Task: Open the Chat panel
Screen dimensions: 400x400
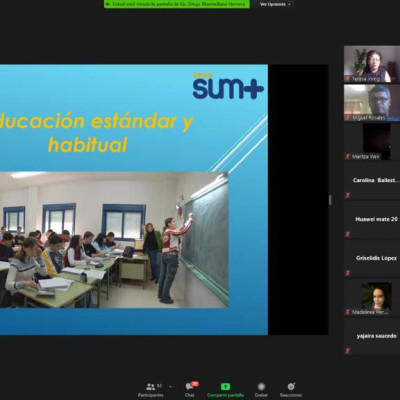Action: click(190, 390)
